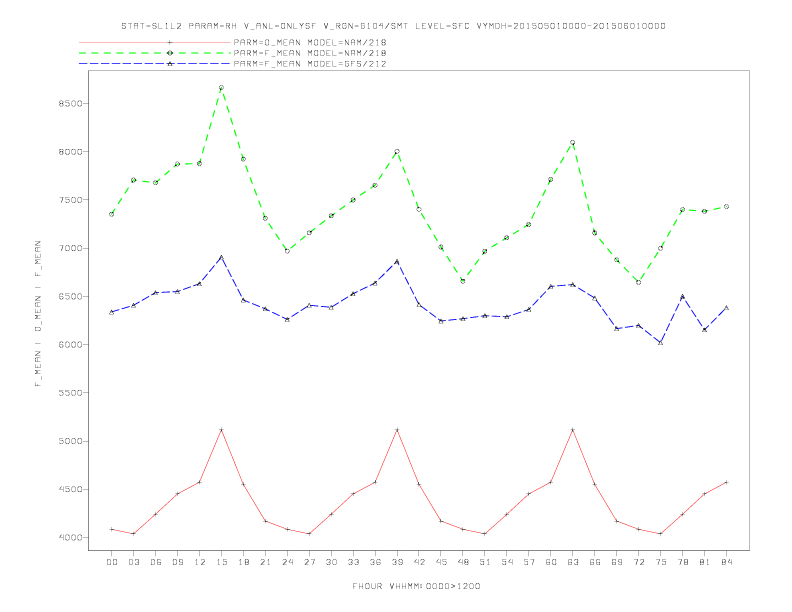Screen dimensions: 792x612
Task: Click x-axis tick label 30
Action: pyautogui.click(x=331, y=562)
